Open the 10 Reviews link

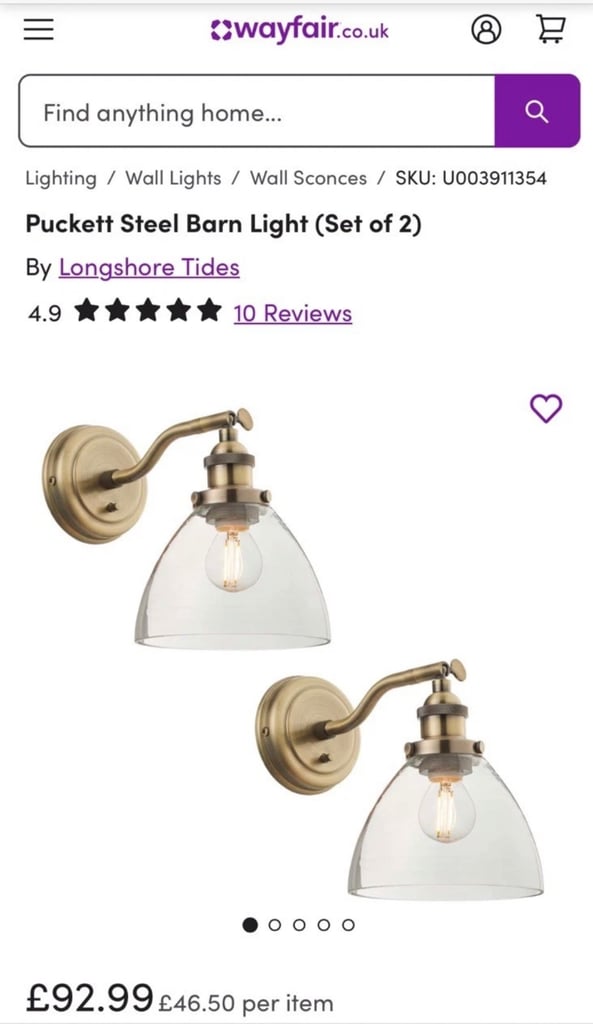click(293, 313)
